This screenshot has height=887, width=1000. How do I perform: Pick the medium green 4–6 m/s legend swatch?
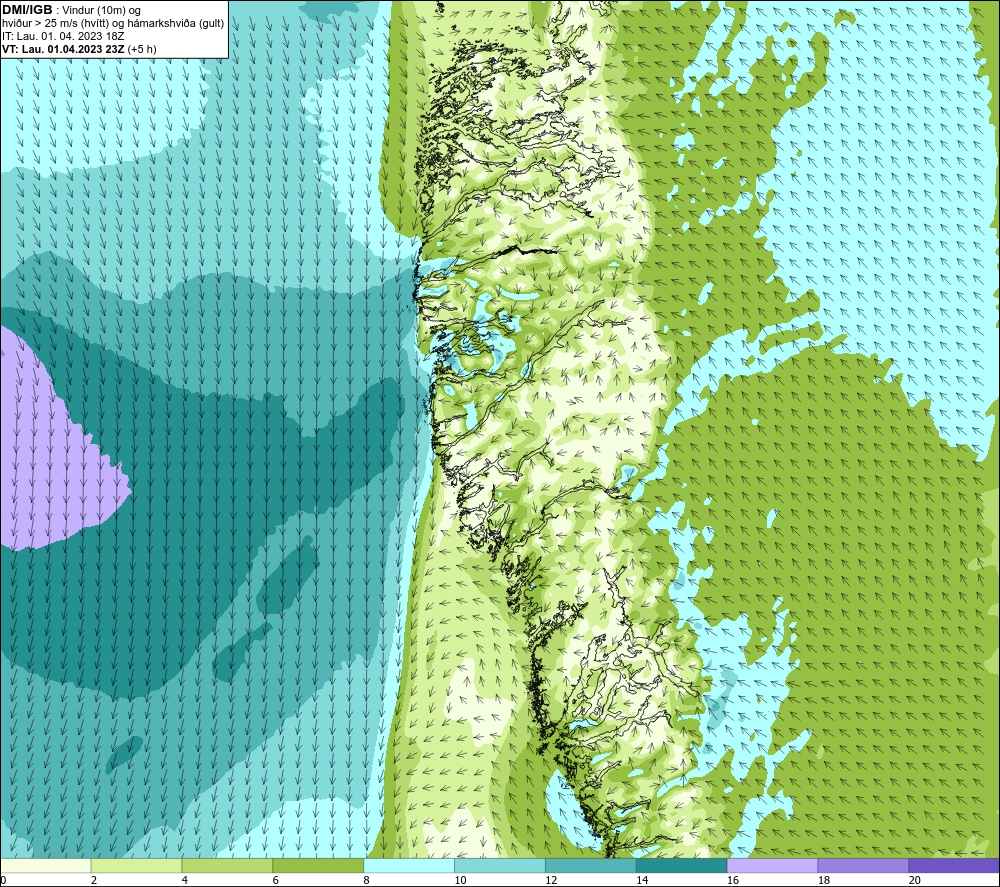[227, 866]
